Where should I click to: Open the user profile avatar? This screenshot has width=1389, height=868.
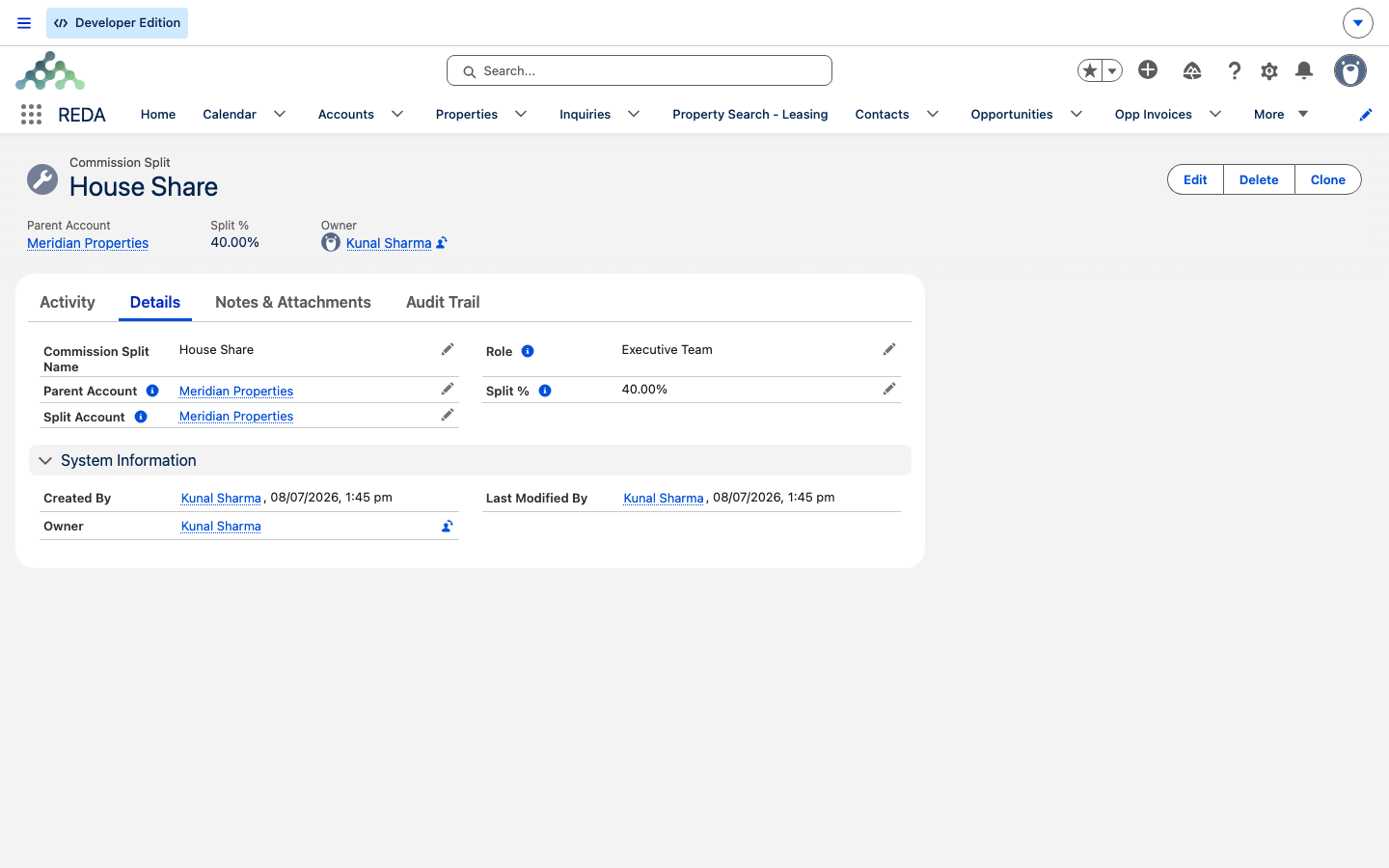[1350, 70]
